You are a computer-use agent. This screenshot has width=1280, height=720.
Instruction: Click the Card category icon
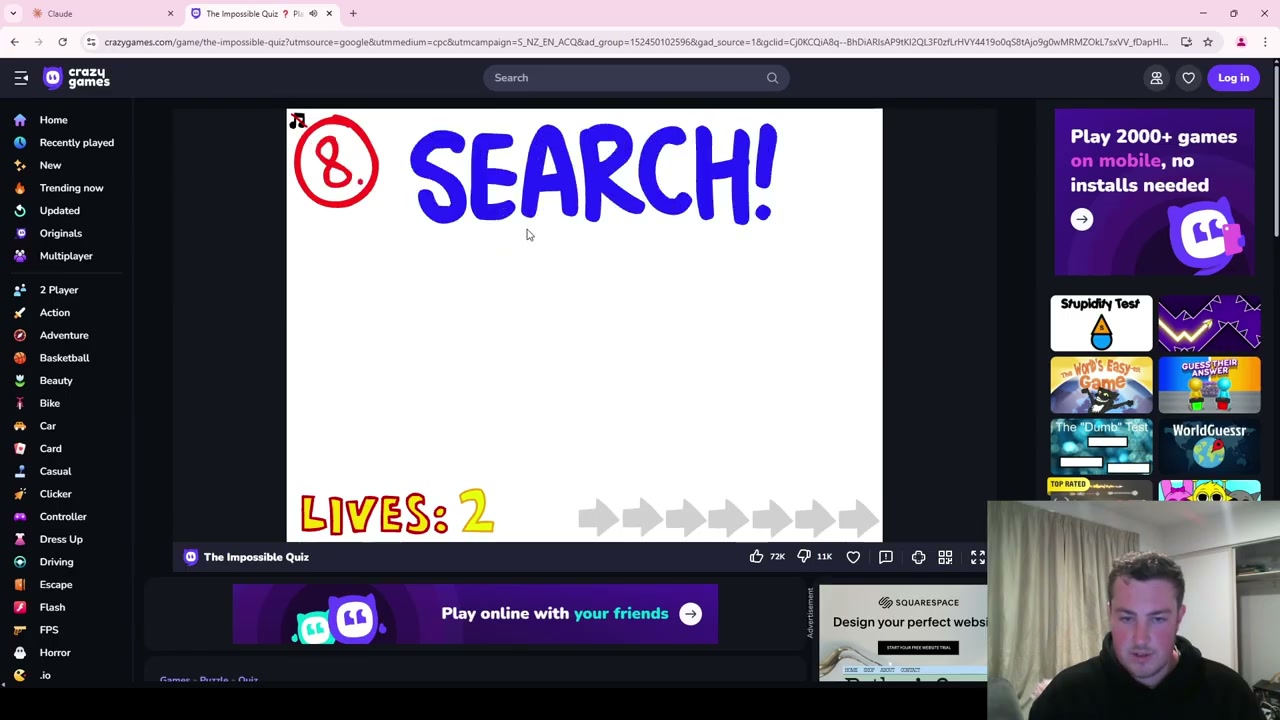(x=20, y=449)
